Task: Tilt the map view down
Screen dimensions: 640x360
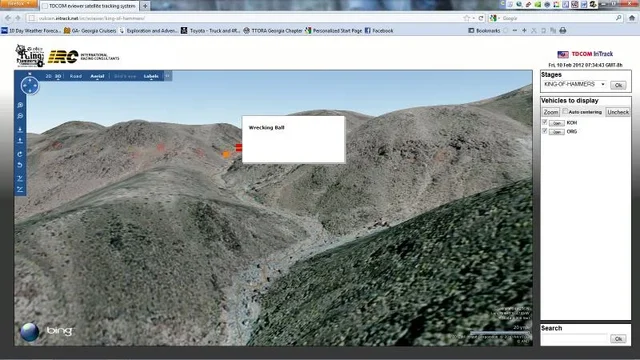Action: click(x=20, y=189)
